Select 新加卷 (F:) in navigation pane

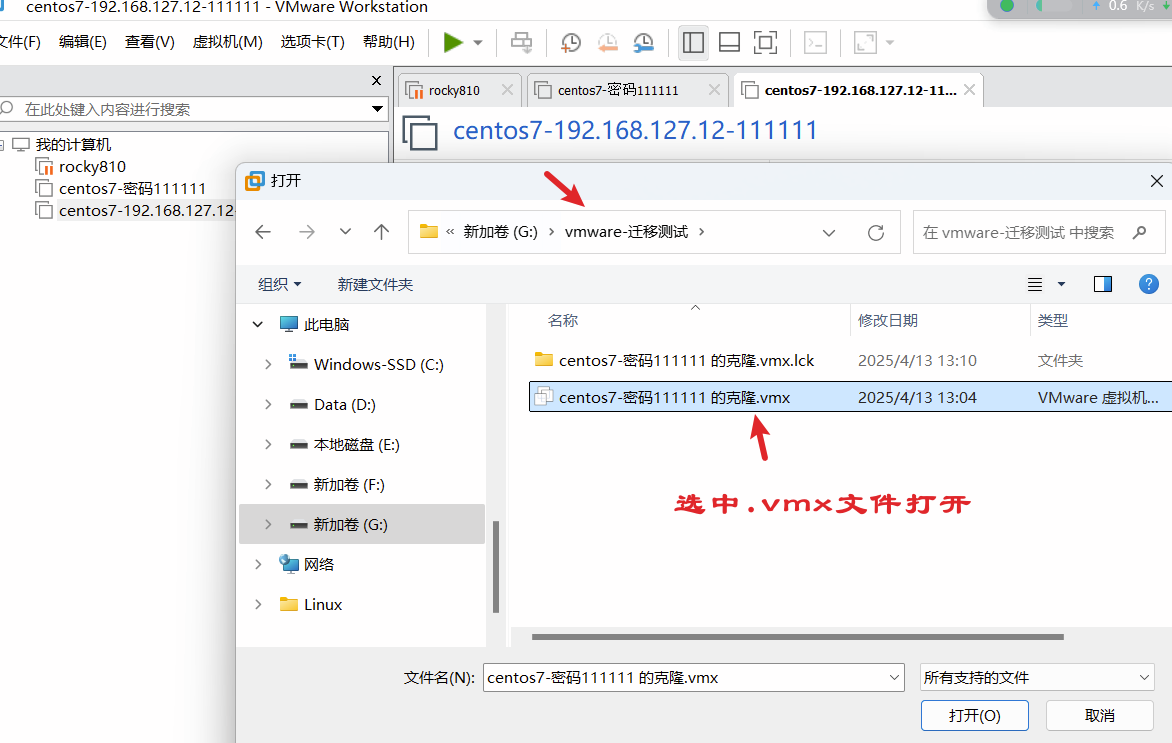tap(348, 484)
